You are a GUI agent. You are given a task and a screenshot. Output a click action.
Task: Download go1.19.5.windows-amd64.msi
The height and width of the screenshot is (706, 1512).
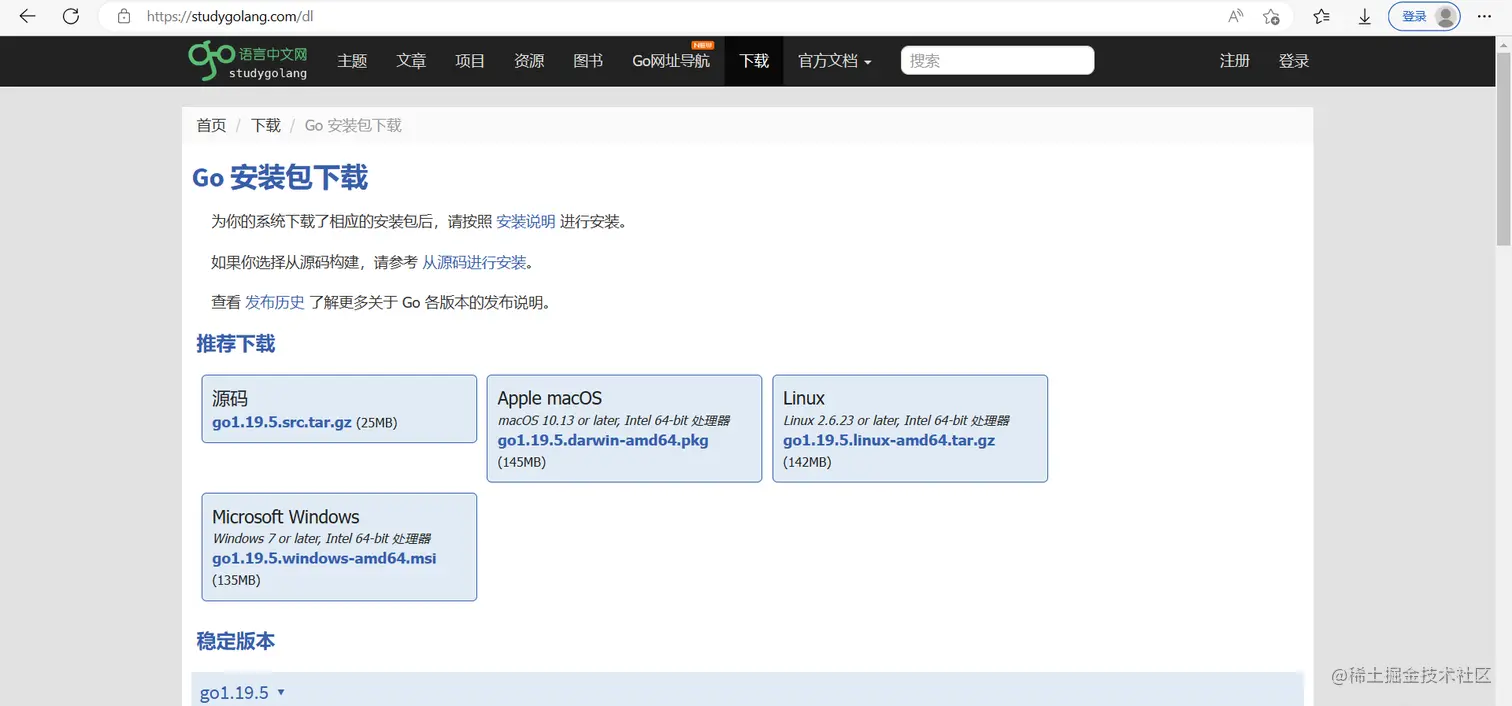coord(324,558)
